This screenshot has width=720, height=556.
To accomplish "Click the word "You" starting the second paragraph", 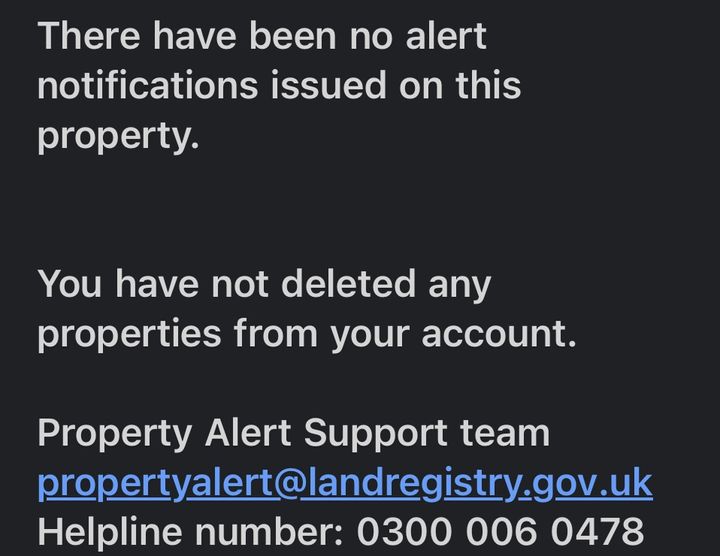I will pos(70,284).
